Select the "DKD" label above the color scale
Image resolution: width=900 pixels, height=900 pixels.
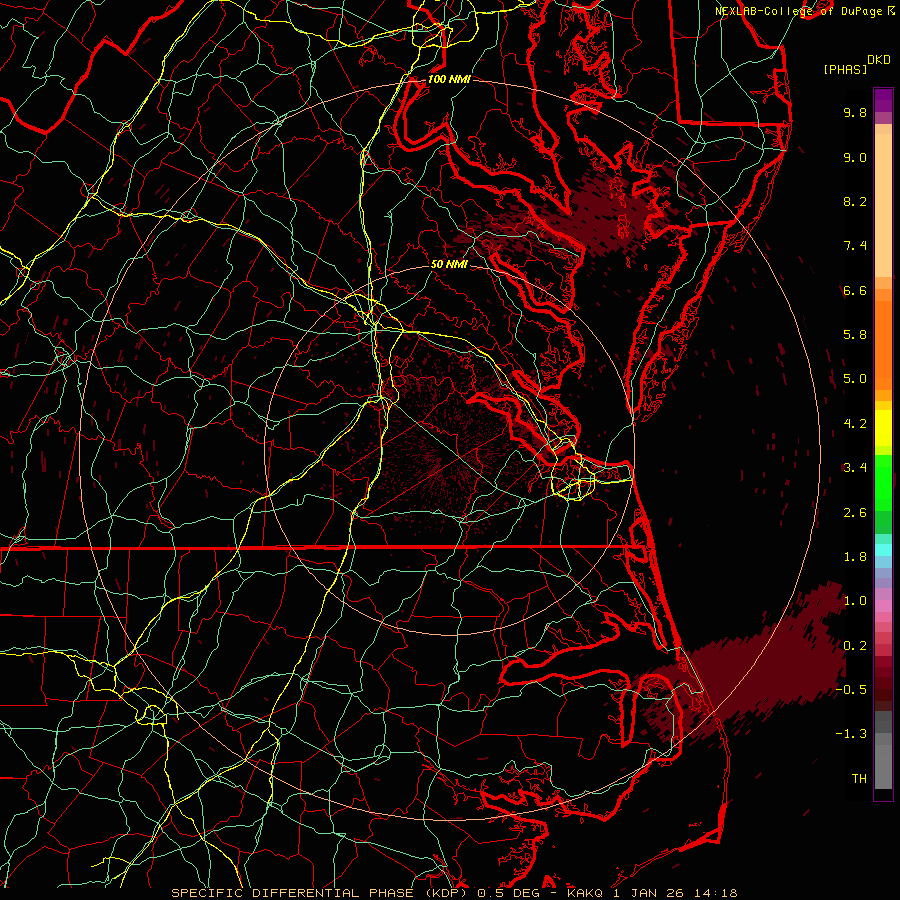(x=879, y=60)
